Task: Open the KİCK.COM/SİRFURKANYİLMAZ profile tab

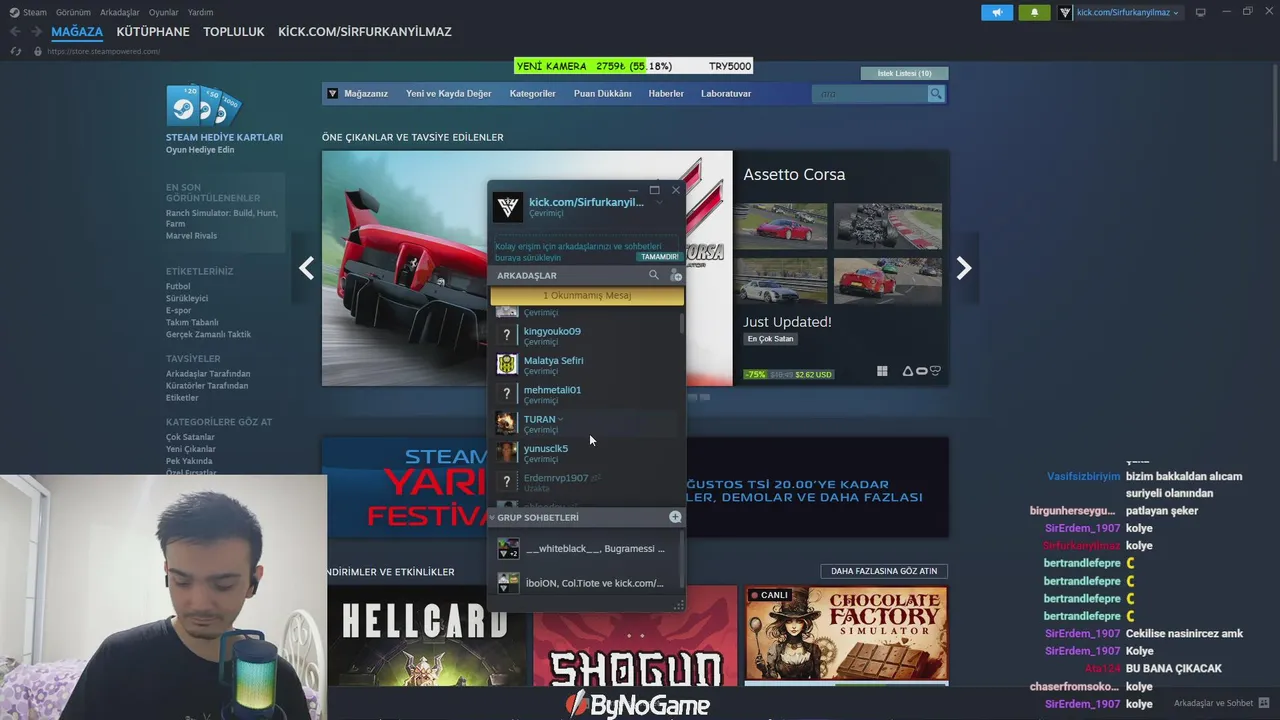Action: (x=365, y=32)
